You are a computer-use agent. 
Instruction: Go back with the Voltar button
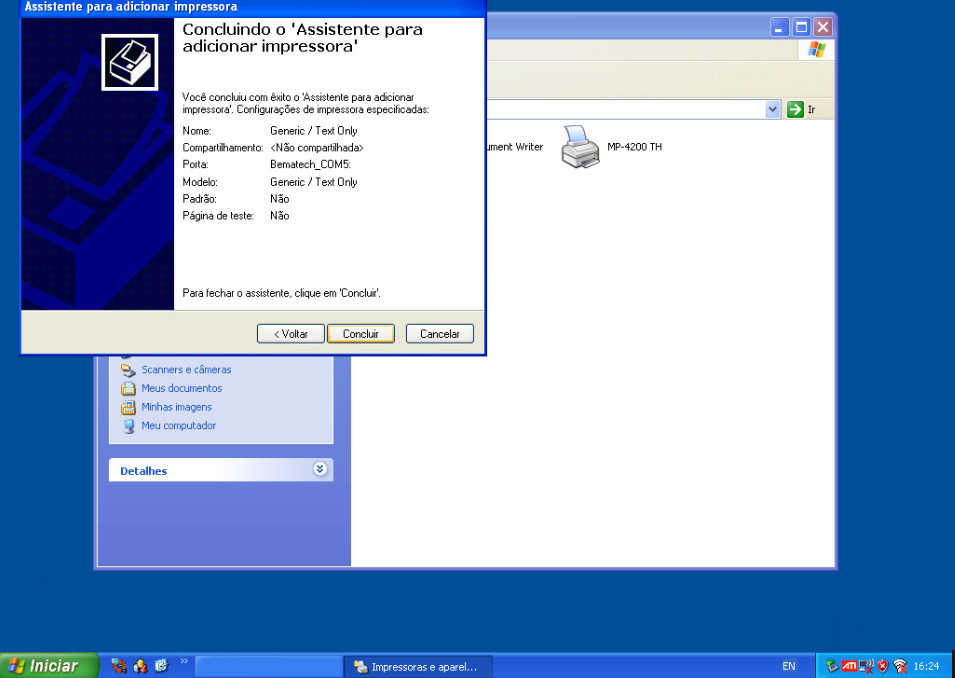(290, 334)
